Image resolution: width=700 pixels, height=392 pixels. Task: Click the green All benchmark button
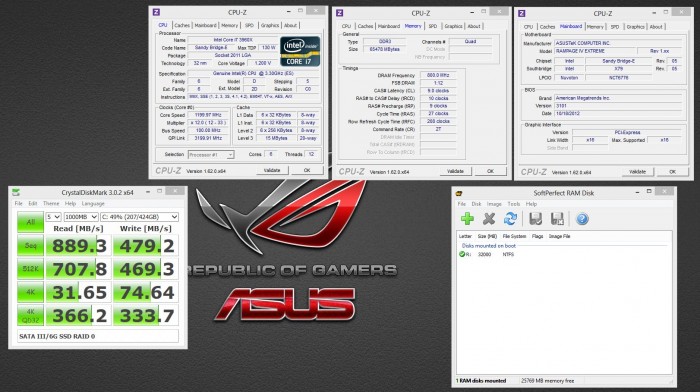(x=30, y=222)
